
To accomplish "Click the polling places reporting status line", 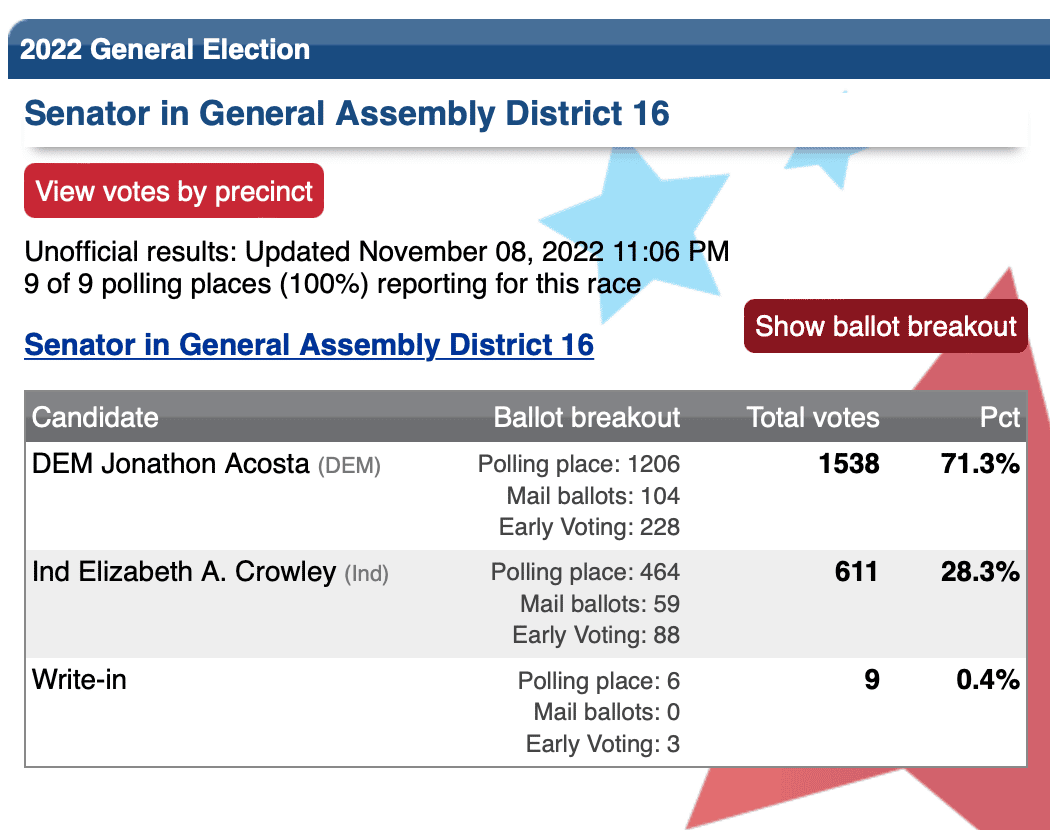I will [x=333, y=284].
